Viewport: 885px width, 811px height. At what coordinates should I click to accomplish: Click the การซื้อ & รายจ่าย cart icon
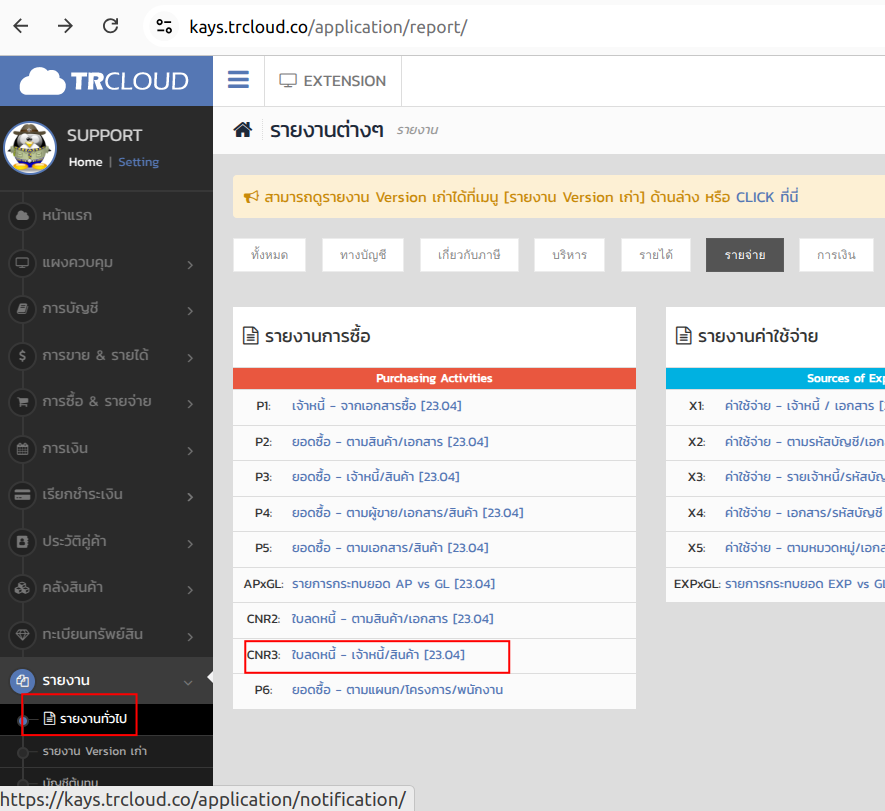(x=23, y=402)
